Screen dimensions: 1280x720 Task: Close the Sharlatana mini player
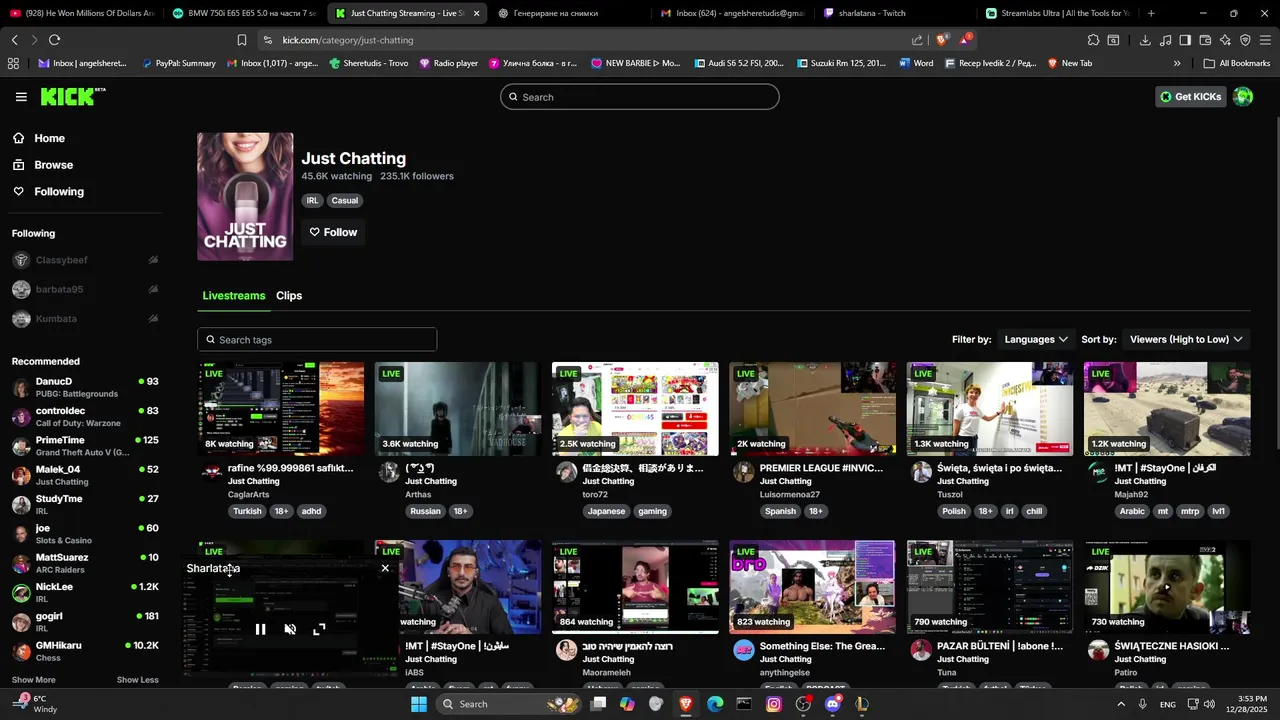point(385,568)
